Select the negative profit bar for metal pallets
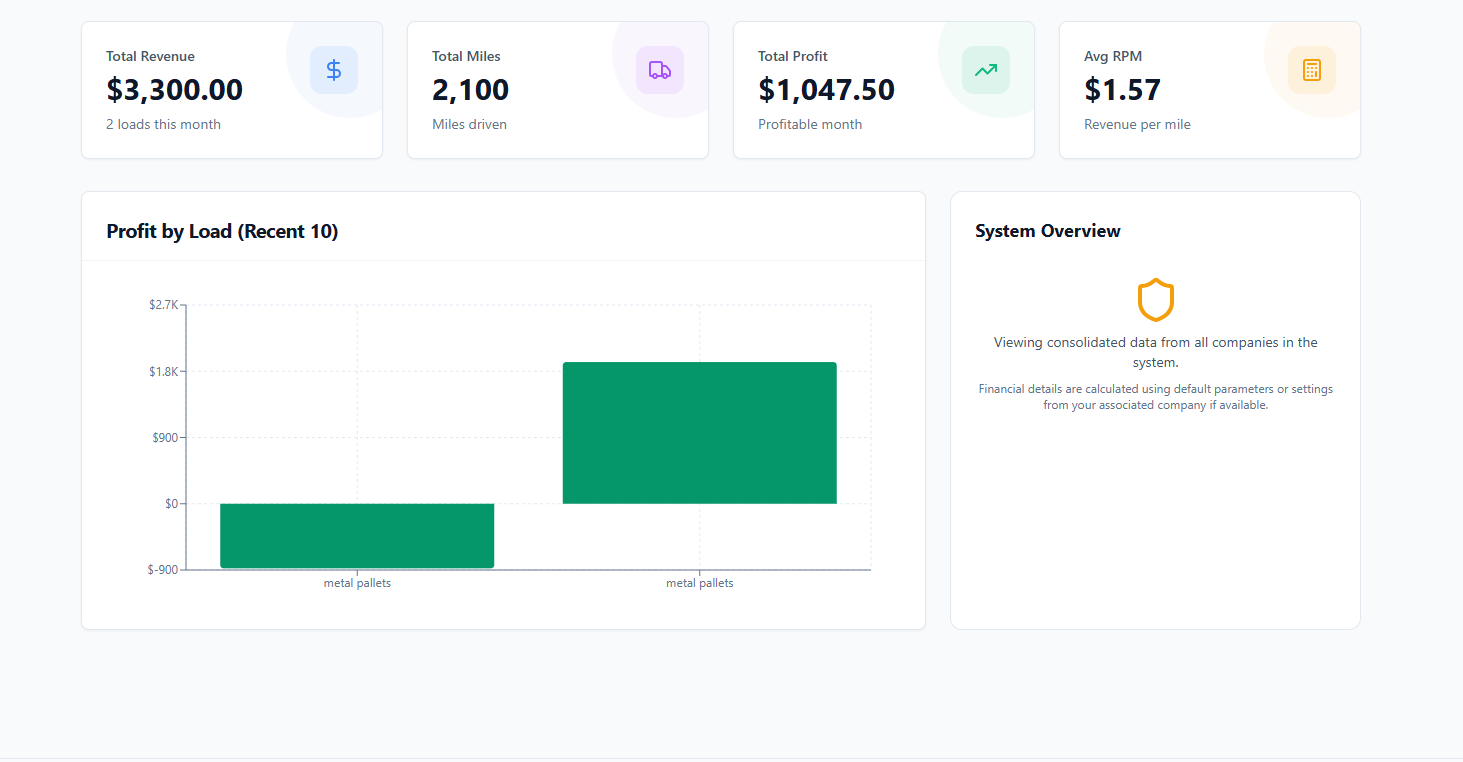This screenshot has height=762, width=1463. [x=357, y=536]
